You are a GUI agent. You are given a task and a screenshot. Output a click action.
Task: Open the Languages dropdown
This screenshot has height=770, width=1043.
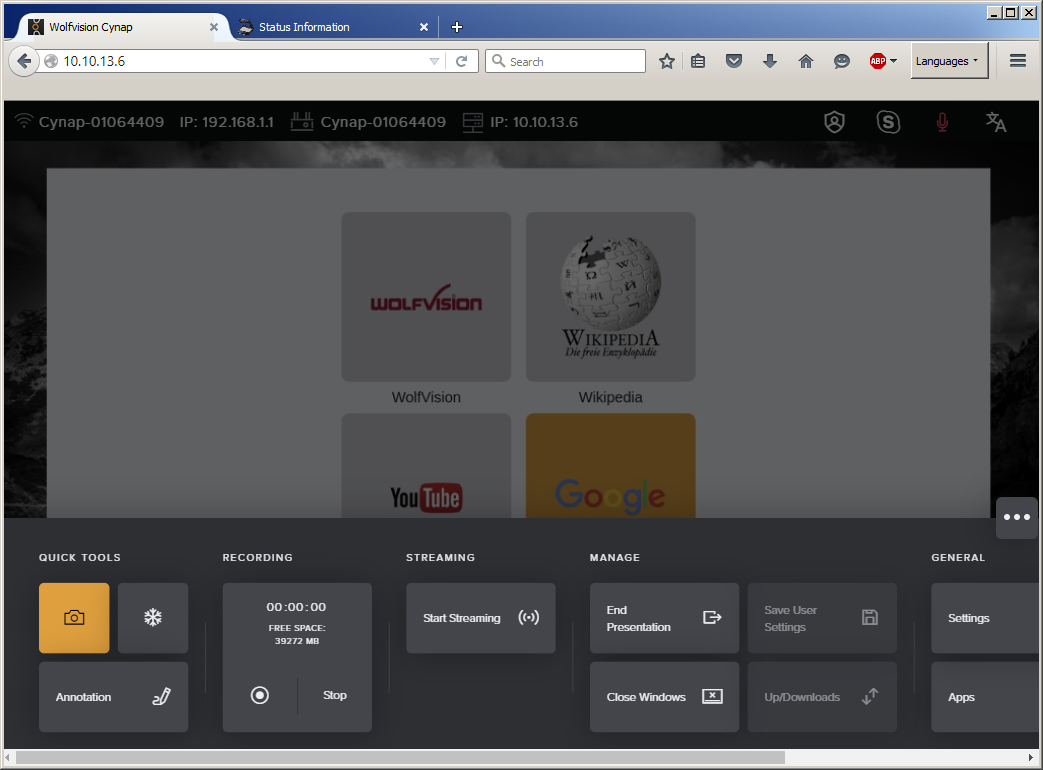pyautogui.click(x=949, y=61)
